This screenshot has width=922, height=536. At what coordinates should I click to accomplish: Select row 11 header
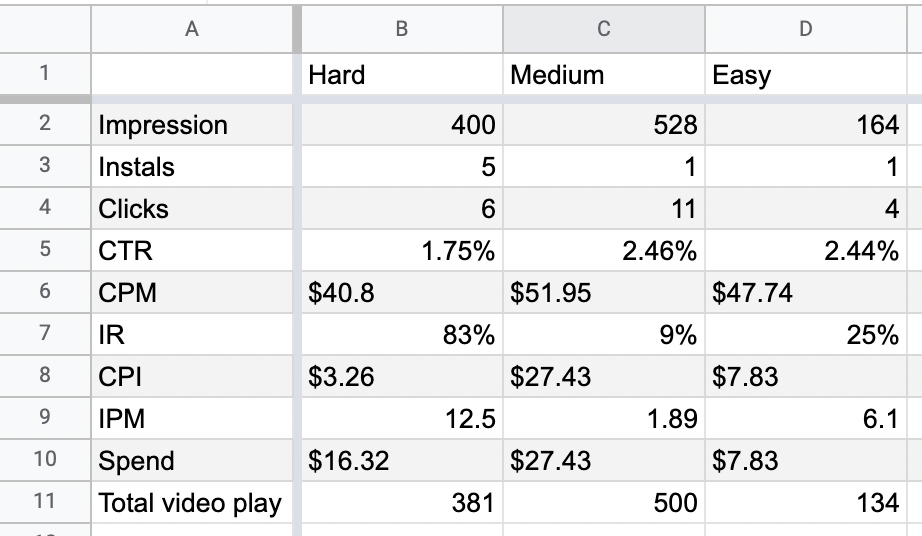pos(44,502)
